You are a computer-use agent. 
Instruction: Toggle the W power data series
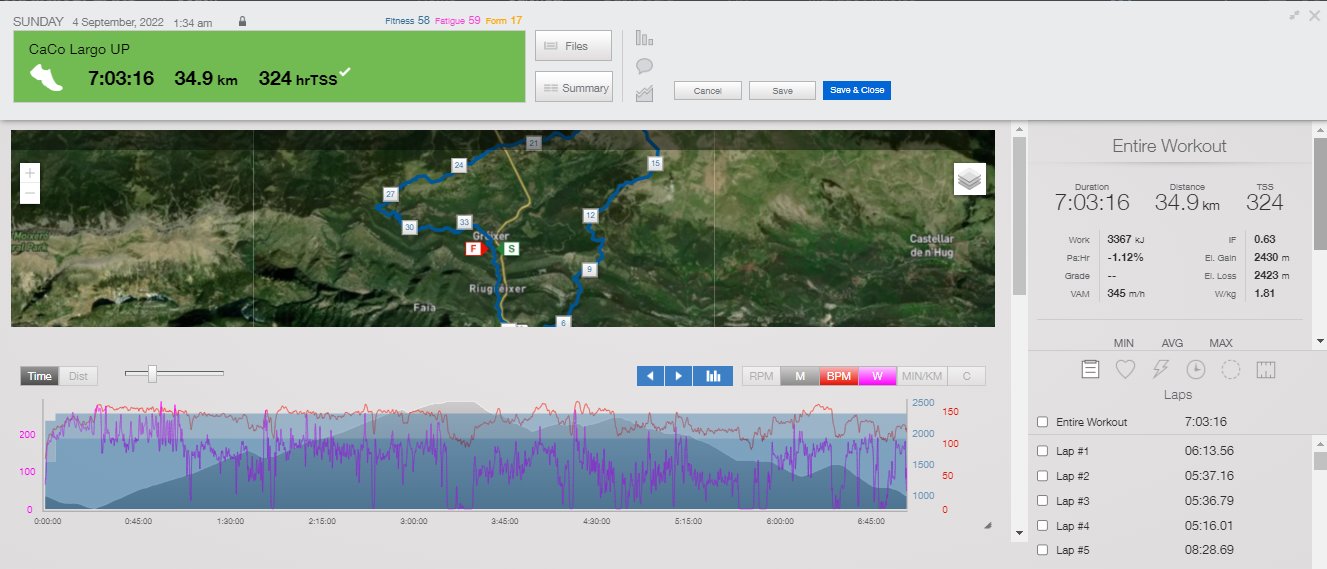(x=877, y=376)
